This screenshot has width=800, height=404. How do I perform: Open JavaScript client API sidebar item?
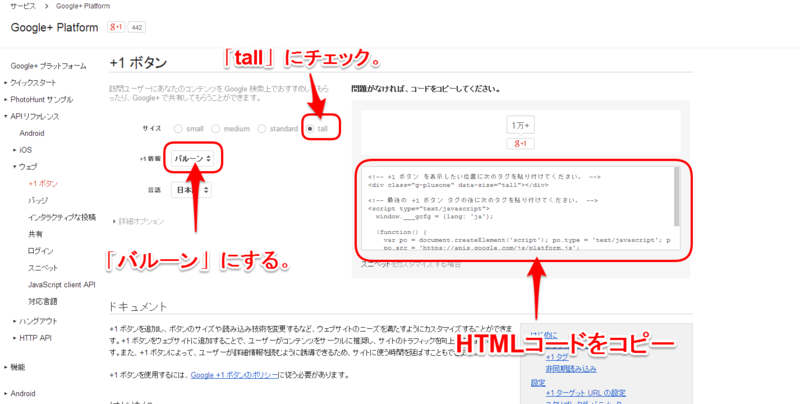(62, 285)
